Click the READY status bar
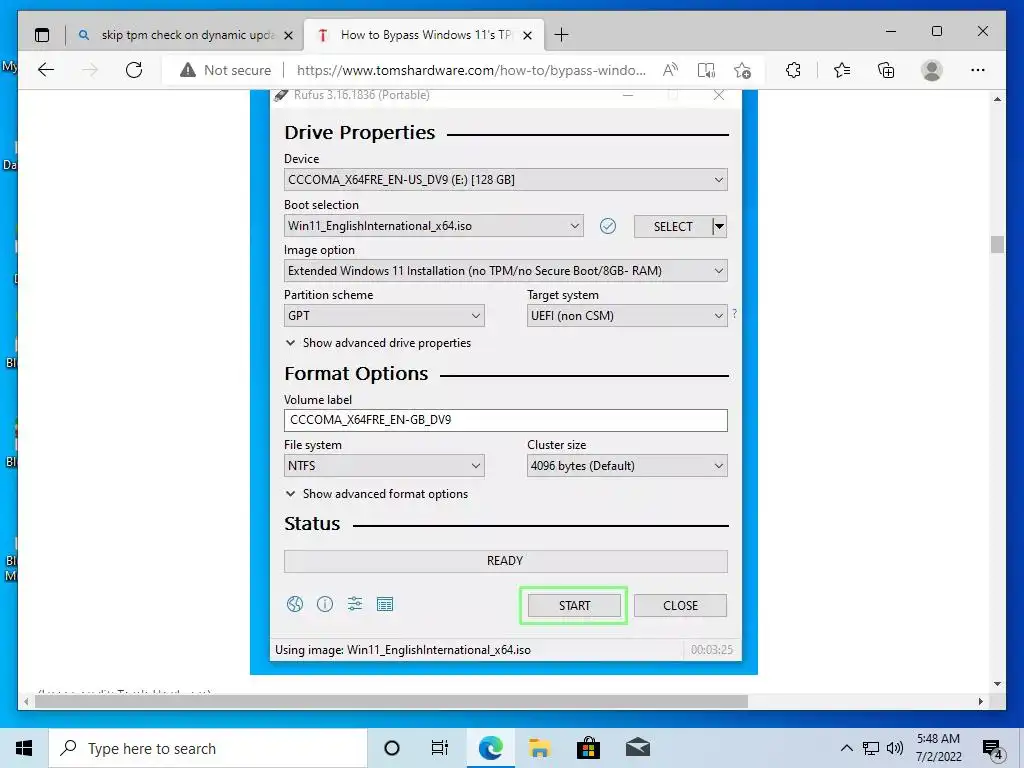Image resolution: width=1024 pixels, height=768 pixels. (x=505, y=561)
